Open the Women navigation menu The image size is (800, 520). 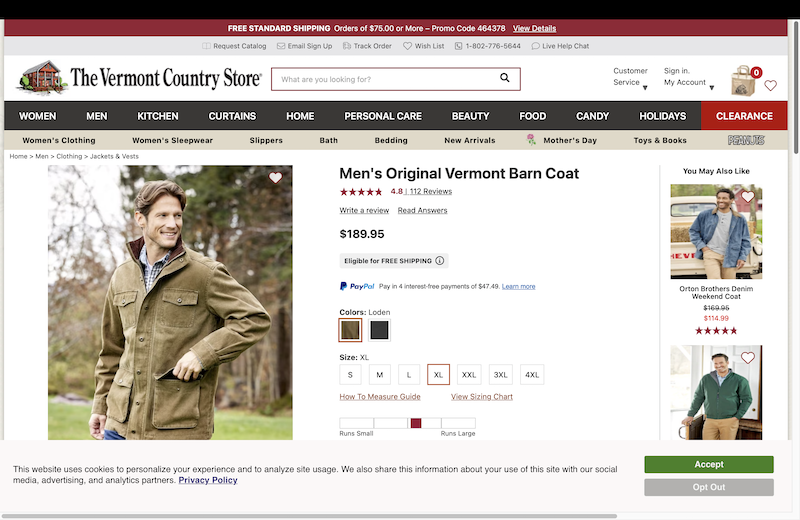(38, 116)
